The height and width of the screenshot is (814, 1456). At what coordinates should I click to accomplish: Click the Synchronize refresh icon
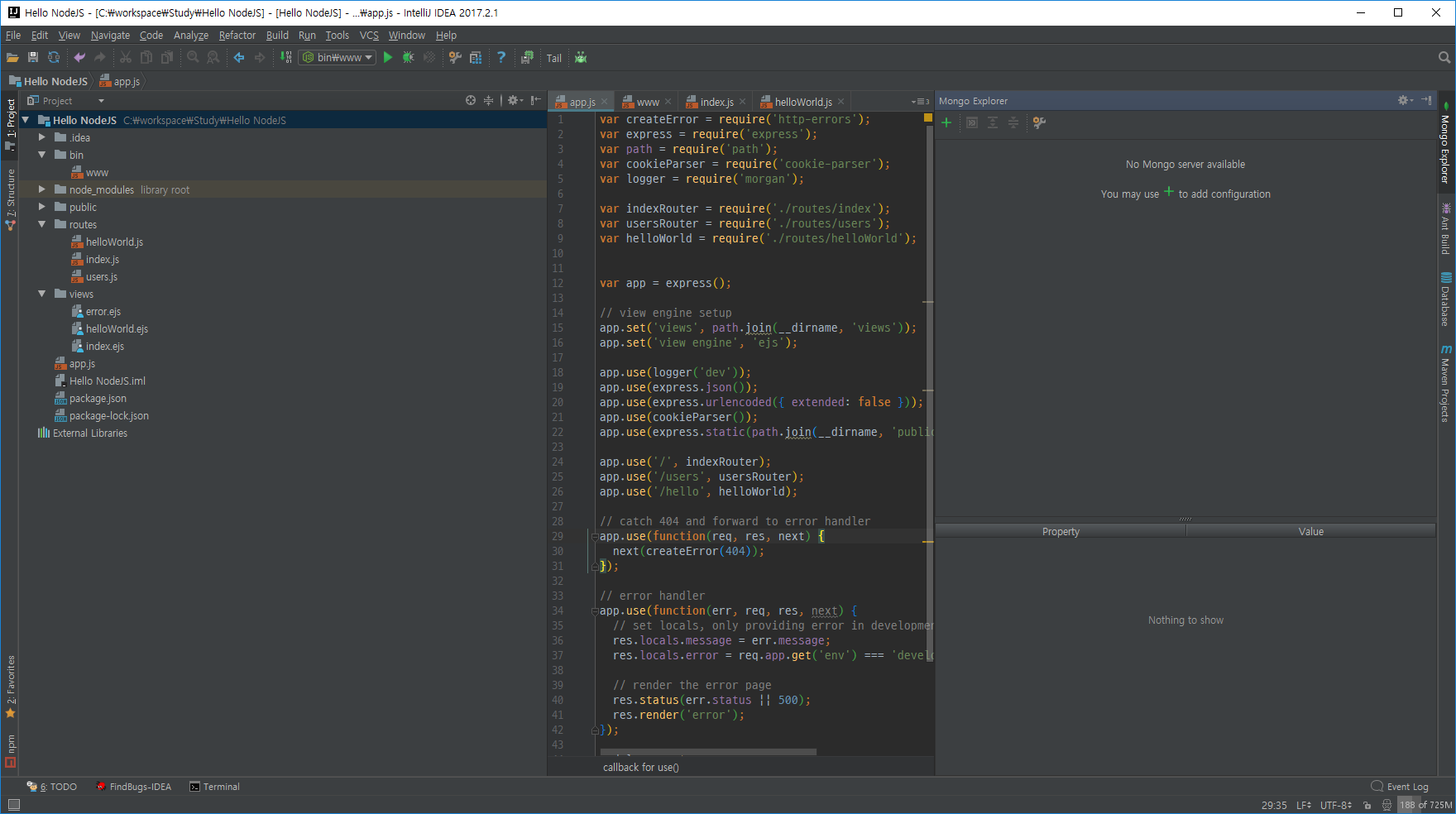(54, 58)
